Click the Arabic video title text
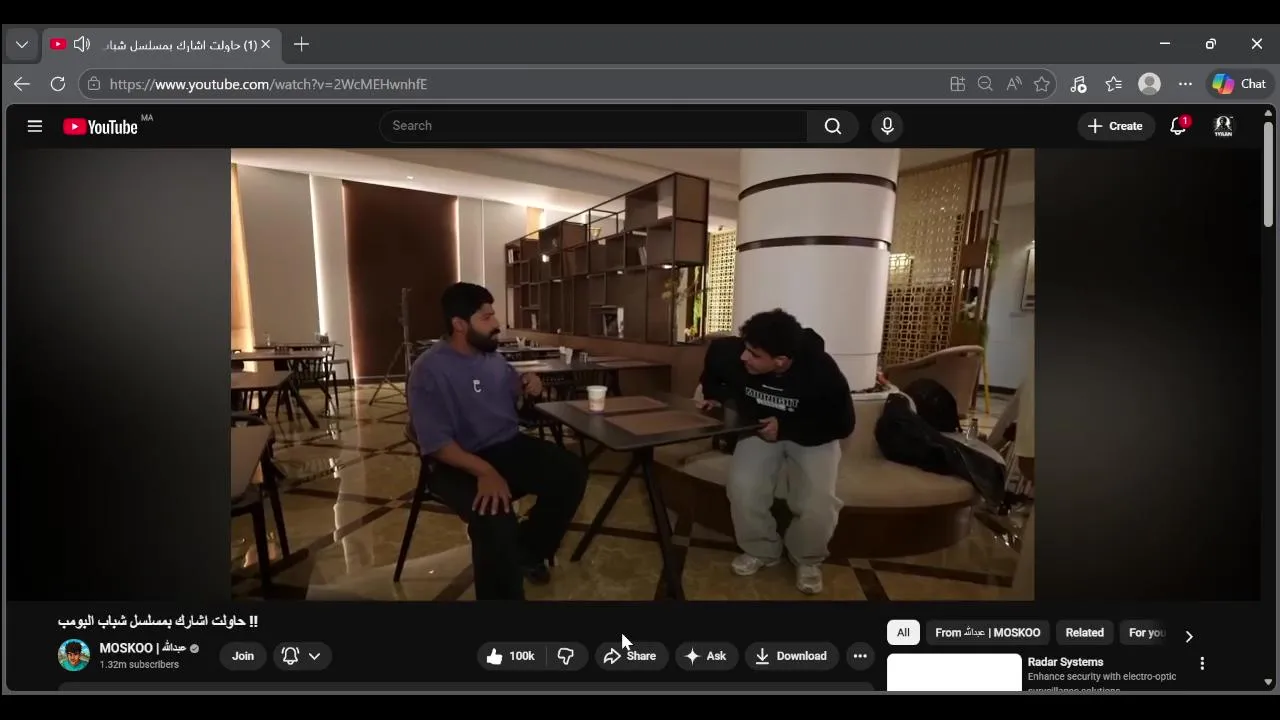Screen dimensions: 1280x720 158,621
